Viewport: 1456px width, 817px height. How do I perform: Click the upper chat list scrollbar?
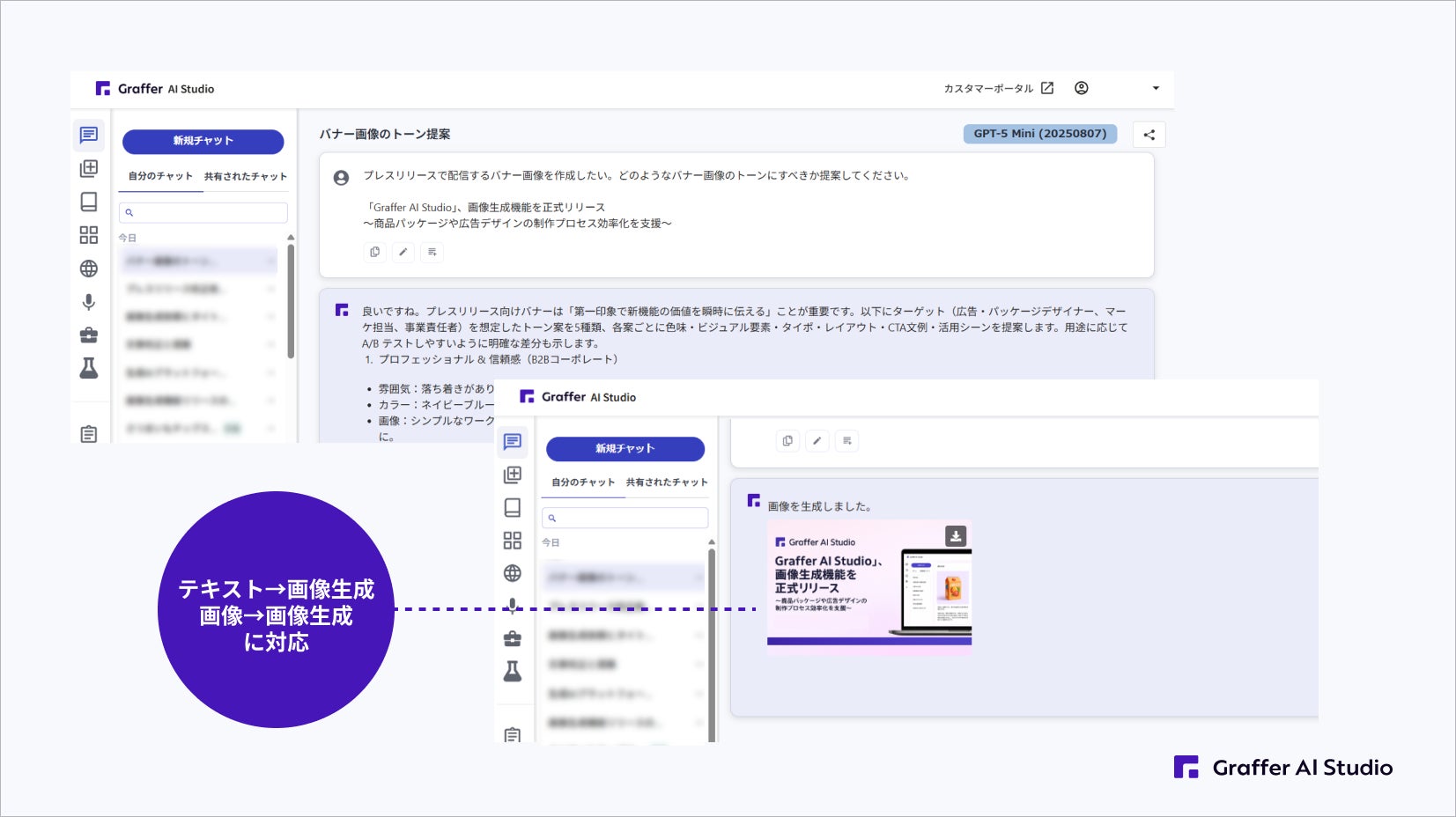pyautogui.click(x=291, y=299)
